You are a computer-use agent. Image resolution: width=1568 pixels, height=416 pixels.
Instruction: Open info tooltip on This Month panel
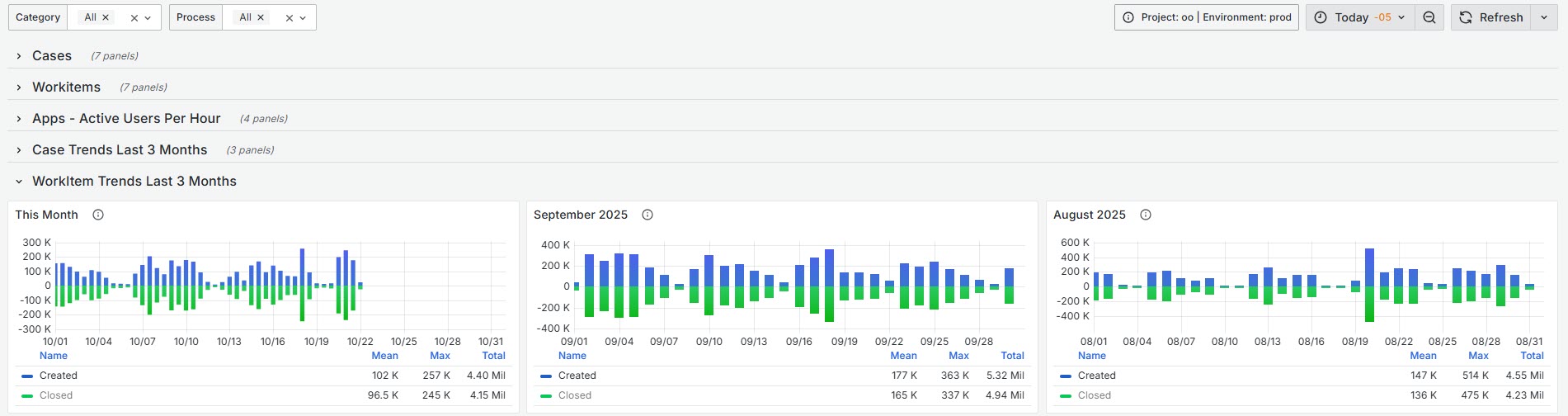tap(98, 215)
